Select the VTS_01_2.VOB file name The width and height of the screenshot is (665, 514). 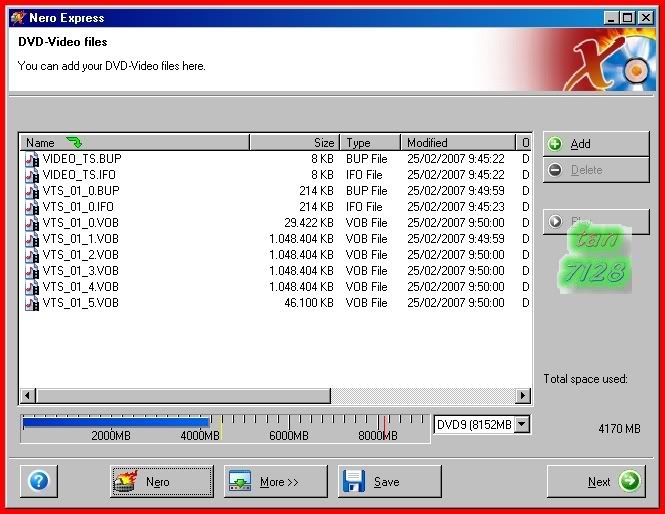81,255
